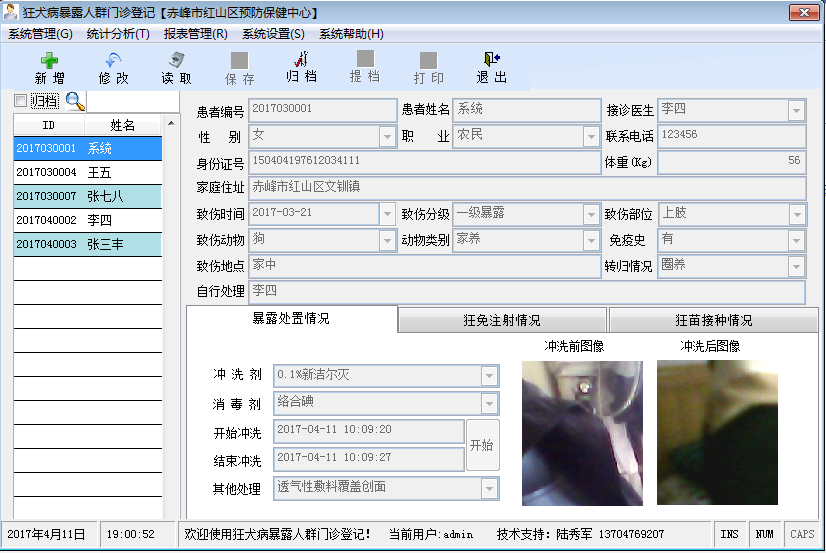
Task: Switch to the 狂苗接种情况 tab
Action: click(713, 320)
